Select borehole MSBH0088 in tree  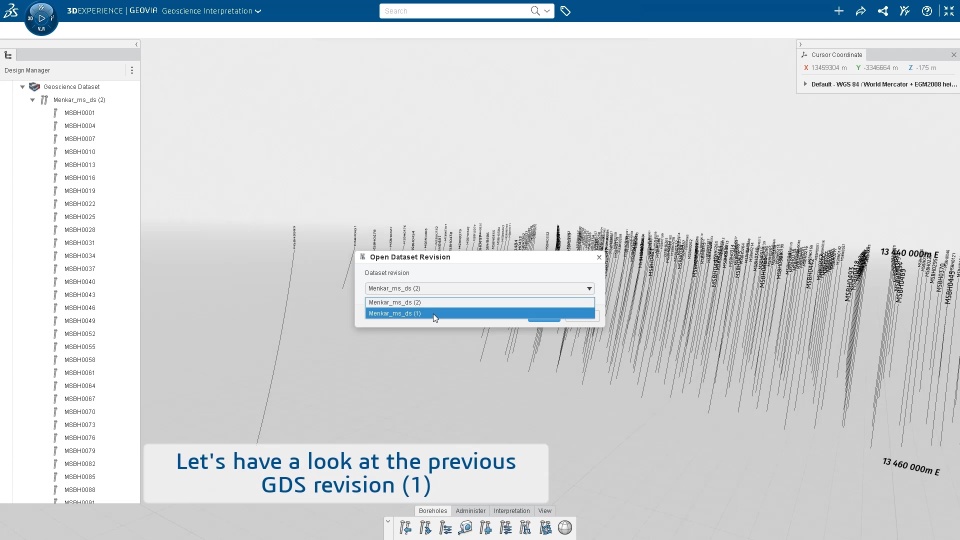tap(80, 490)
